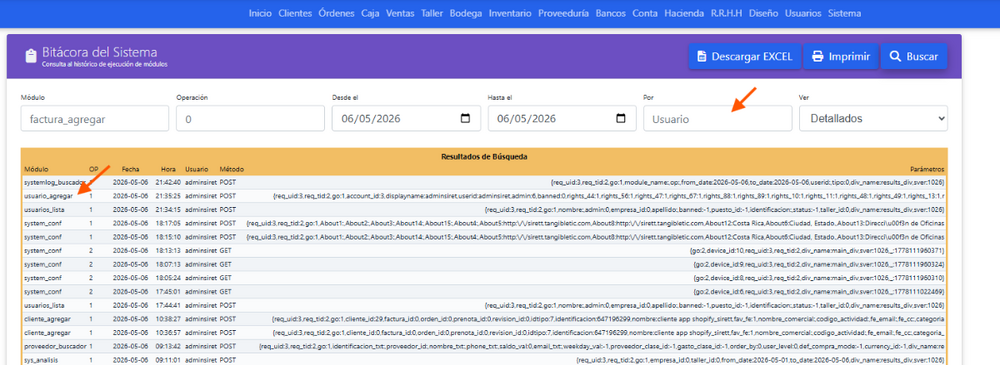Click system_conf row at 18:05:24
Screen dimensions: 1000x365
484,278
